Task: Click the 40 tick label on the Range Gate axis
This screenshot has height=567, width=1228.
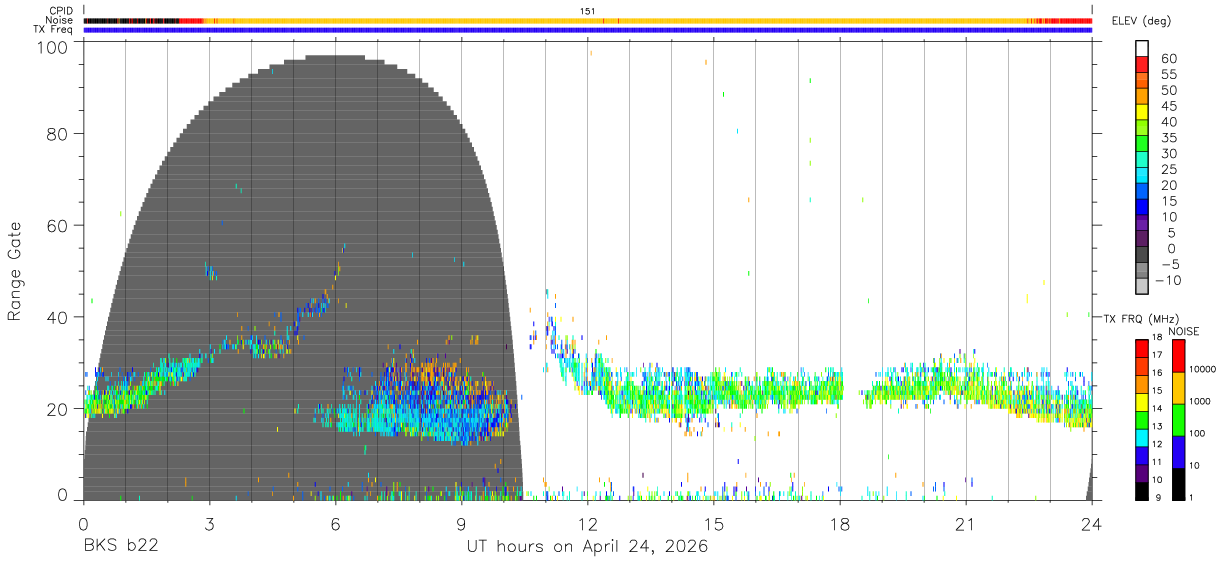Action: coord(59,317)
